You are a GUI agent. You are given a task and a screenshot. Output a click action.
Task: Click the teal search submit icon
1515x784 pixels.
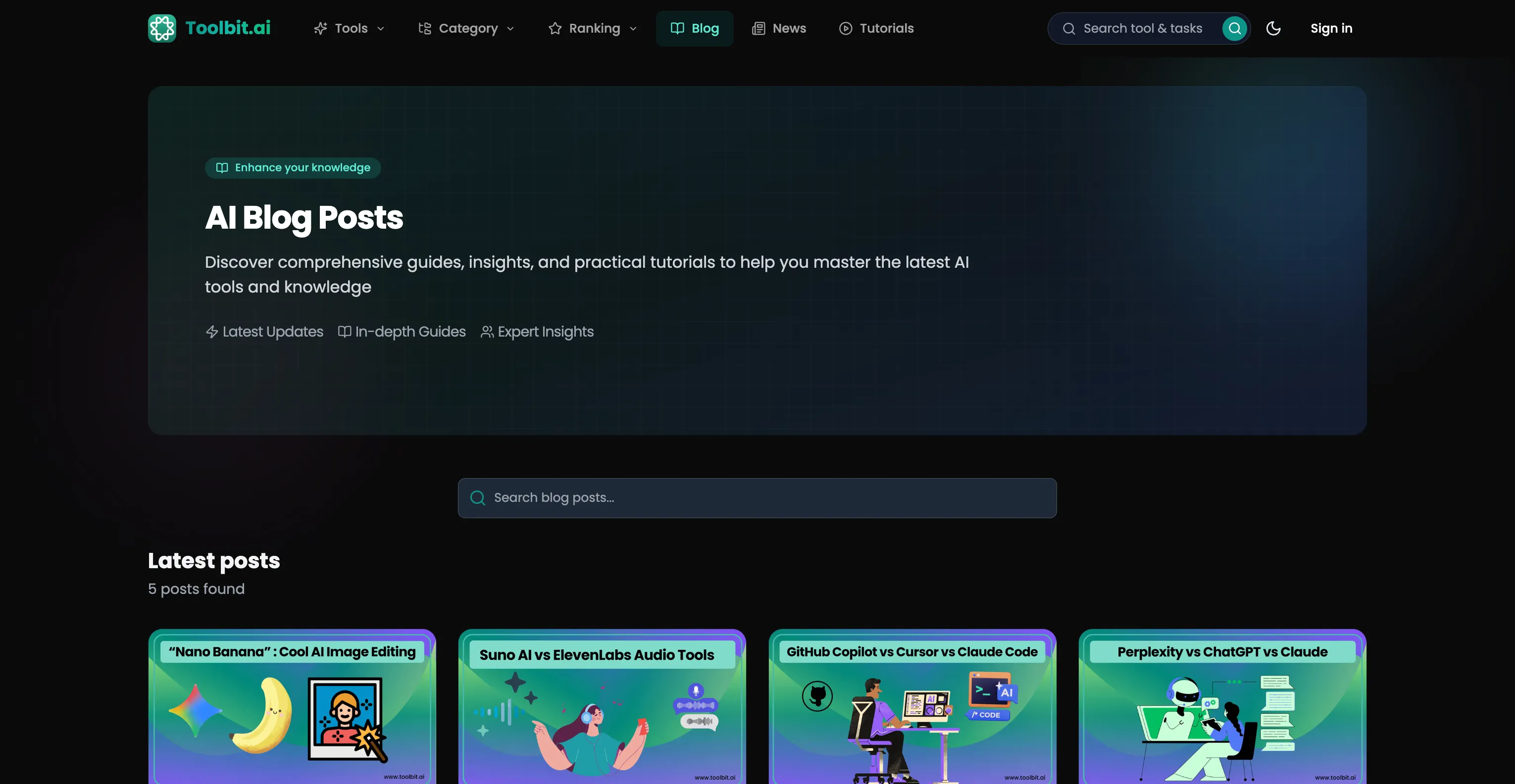pos(1234,28)
